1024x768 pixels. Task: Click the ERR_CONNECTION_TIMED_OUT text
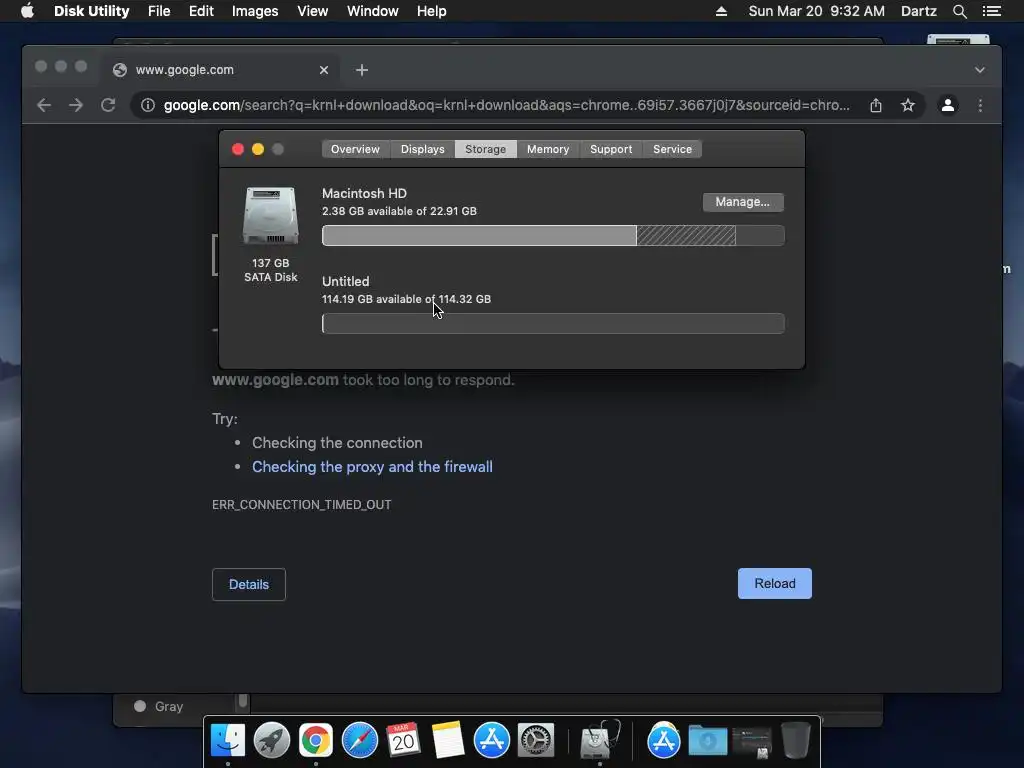coord(302,505)
